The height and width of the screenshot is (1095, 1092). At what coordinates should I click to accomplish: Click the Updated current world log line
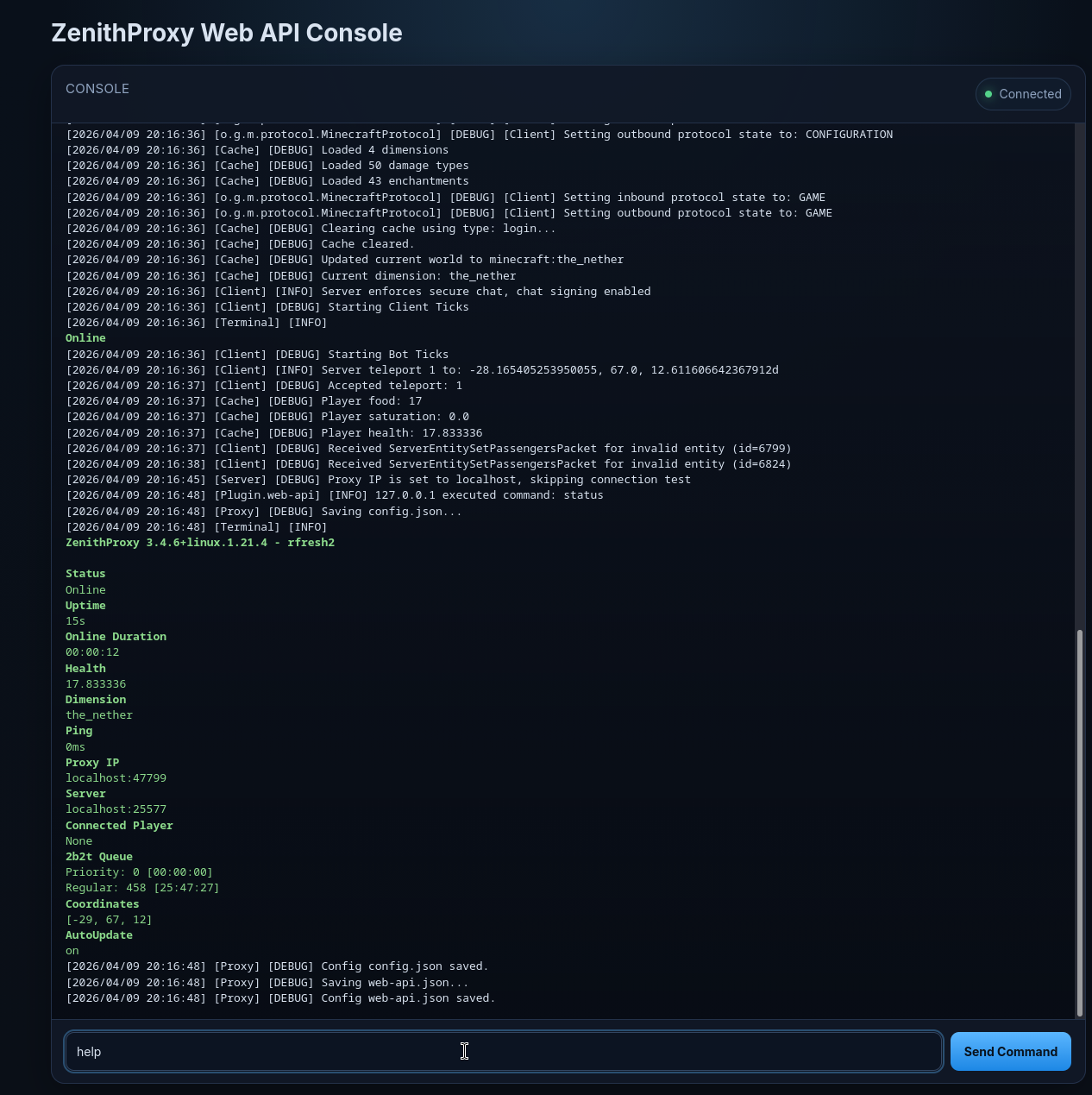point(344,260)
